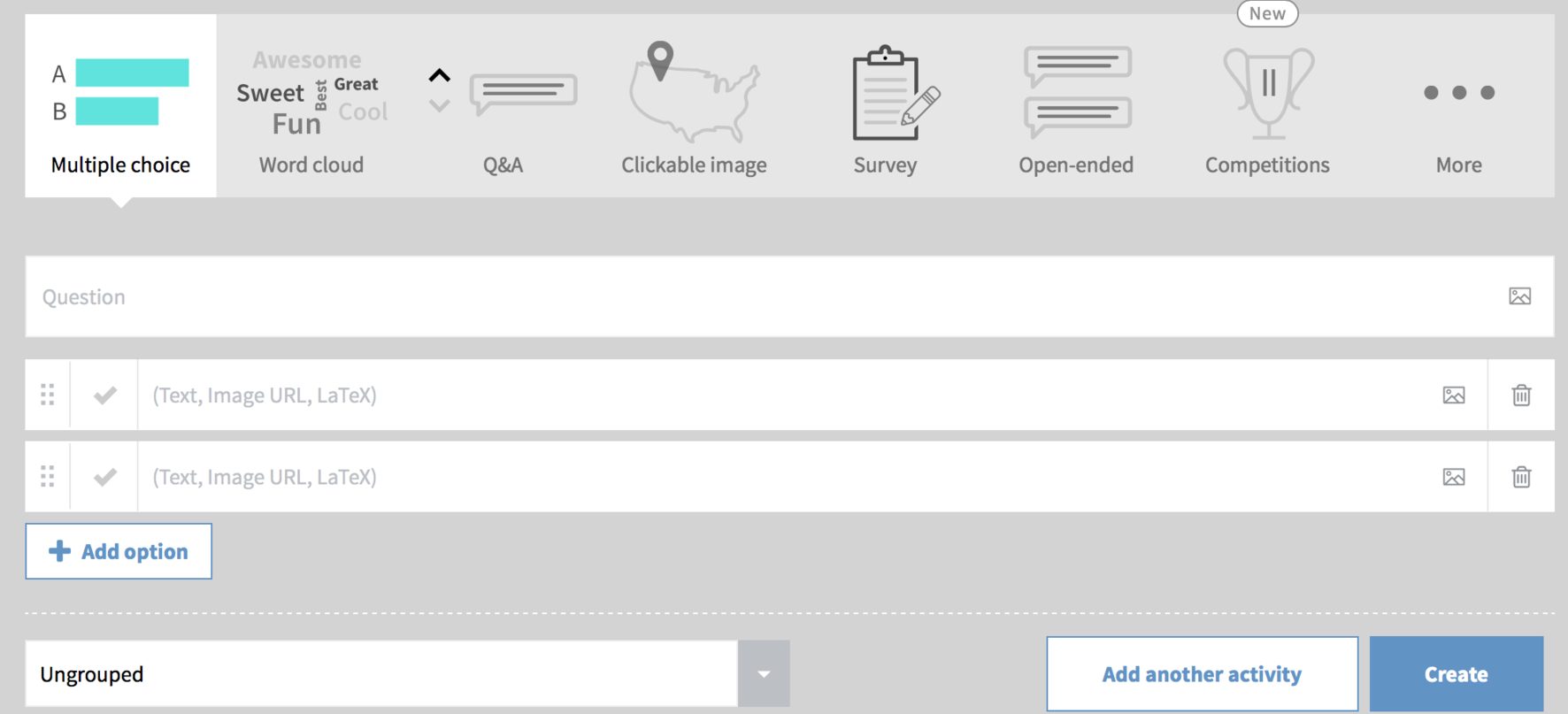
Task: Mark second option as correct answer
Action: point(104,477)
